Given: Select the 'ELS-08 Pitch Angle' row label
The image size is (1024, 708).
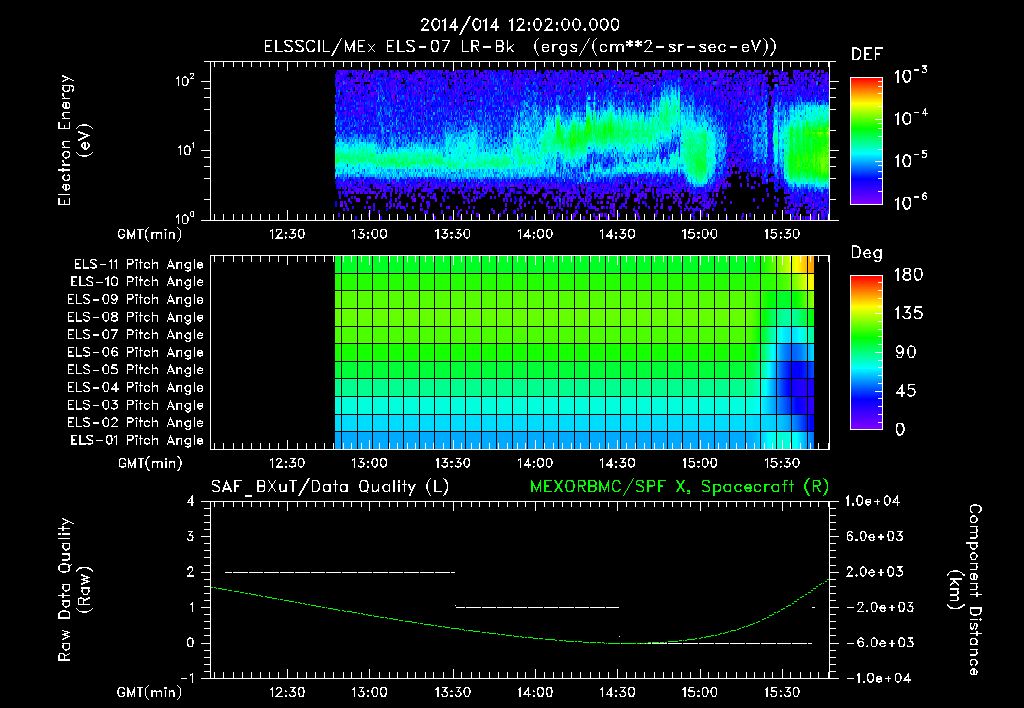Looking at the screenshot, I should tap(135, 317).
